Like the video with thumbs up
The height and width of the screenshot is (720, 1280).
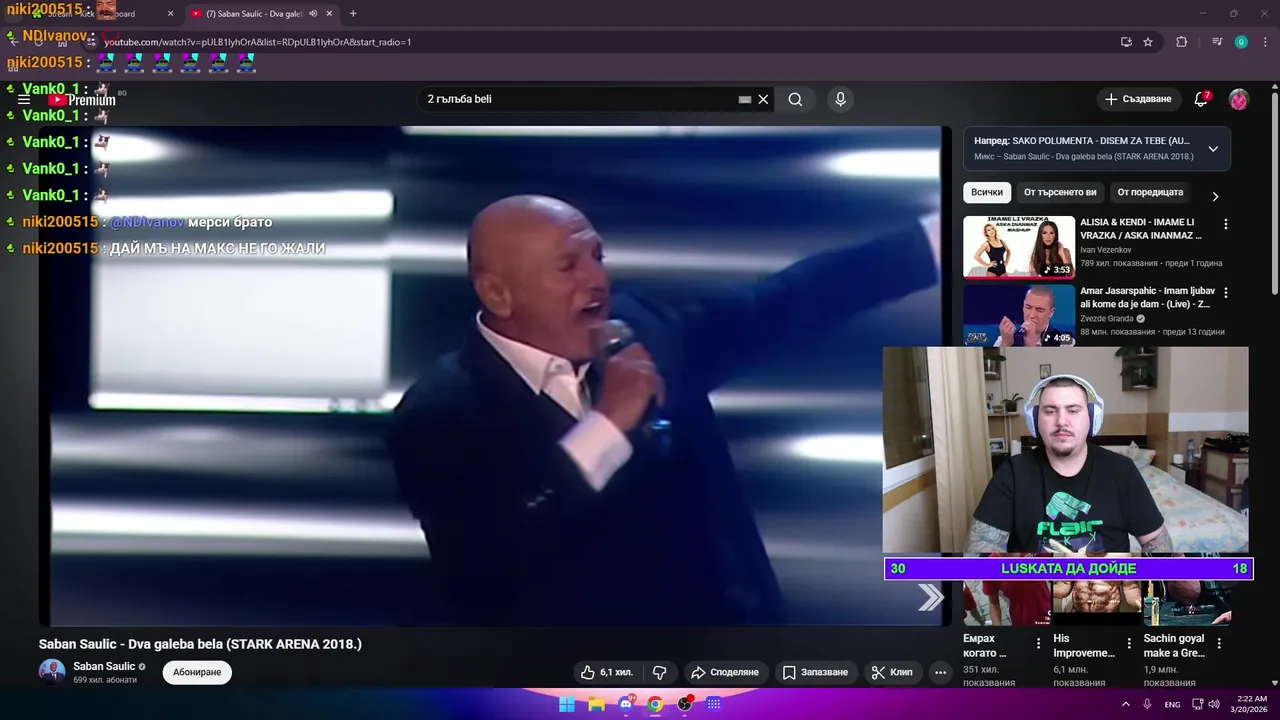(x=606, y=672)
